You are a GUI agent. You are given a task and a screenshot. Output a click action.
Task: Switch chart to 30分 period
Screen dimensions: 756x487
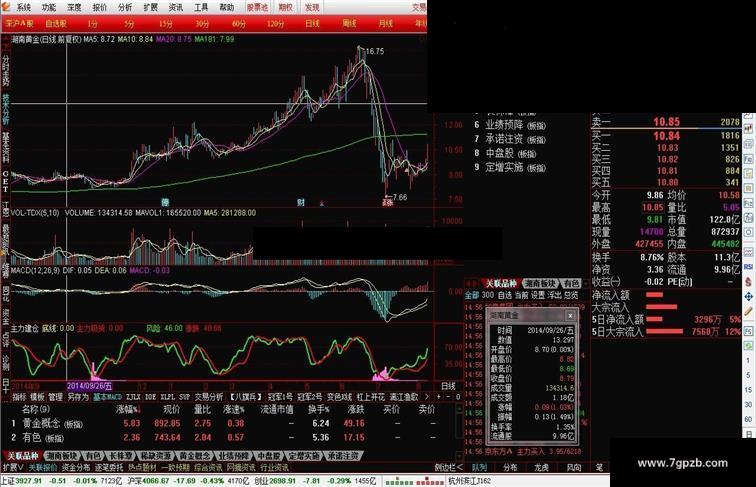(x=202, y=23)
